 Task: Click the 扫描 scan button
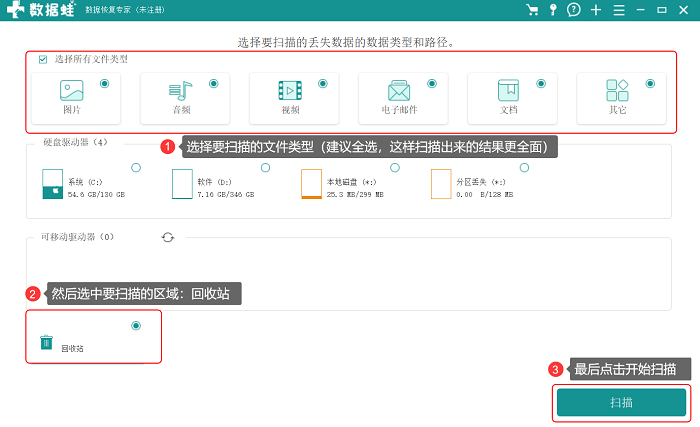(621, 402)
